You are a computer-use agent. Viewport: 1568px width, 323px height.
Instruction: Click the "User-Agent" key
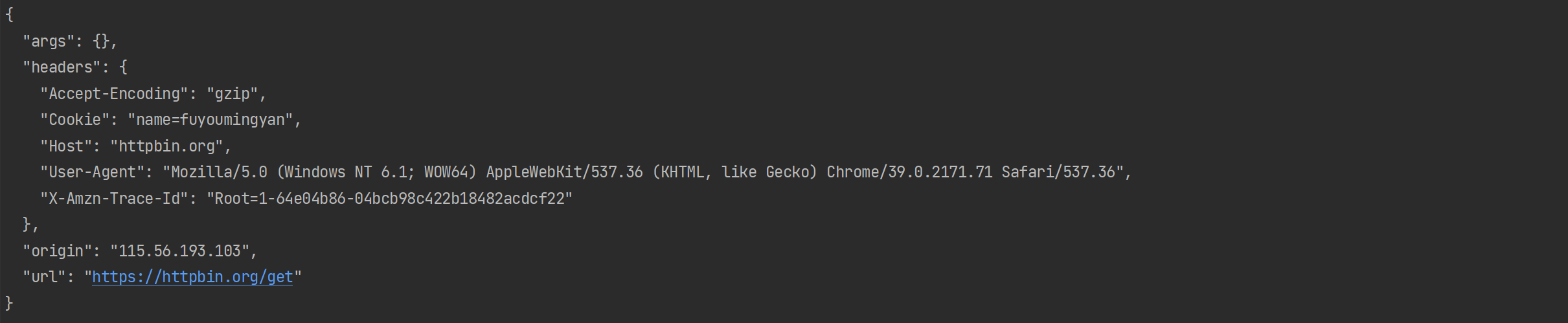click(x=92, y=172)
